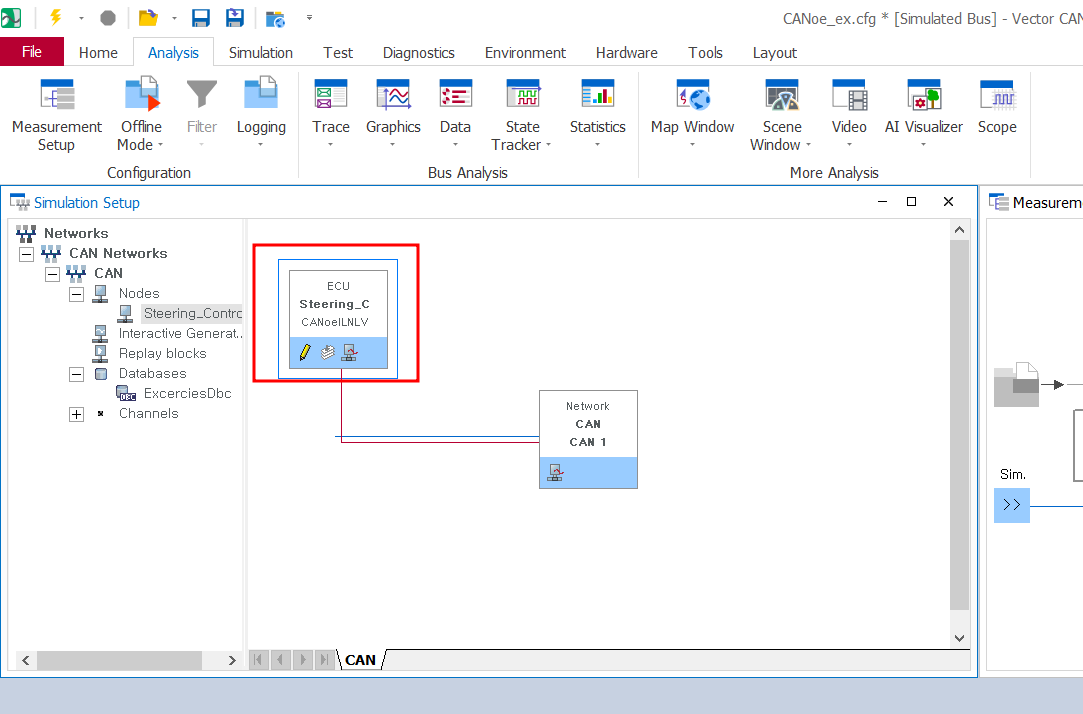Collapse the CAN Networks tree node
1083x714 pixels.
[x=26, y=254]
